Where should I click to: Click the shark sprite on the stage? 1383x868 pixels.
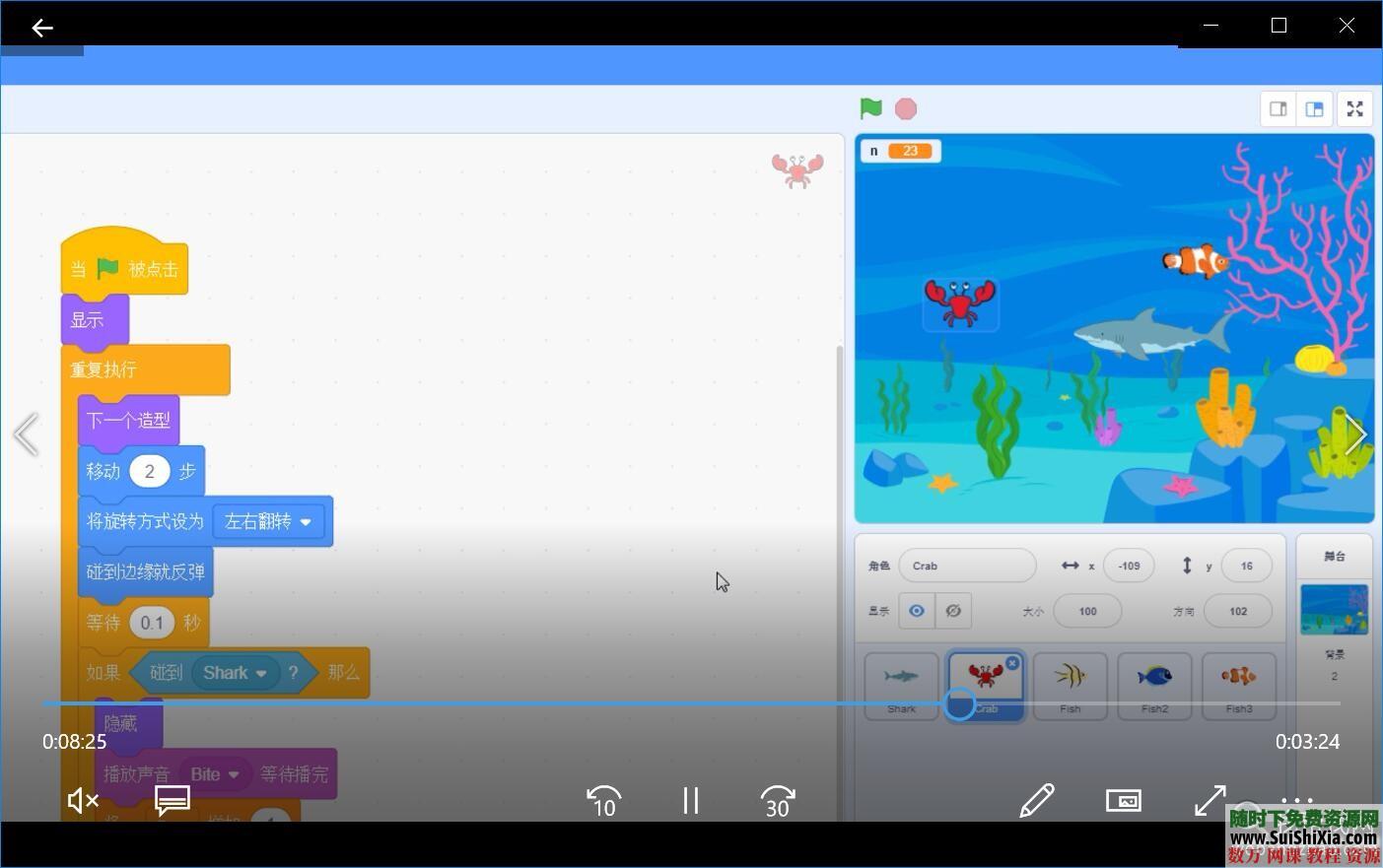pyautogui.click(x=1151, y=333)
